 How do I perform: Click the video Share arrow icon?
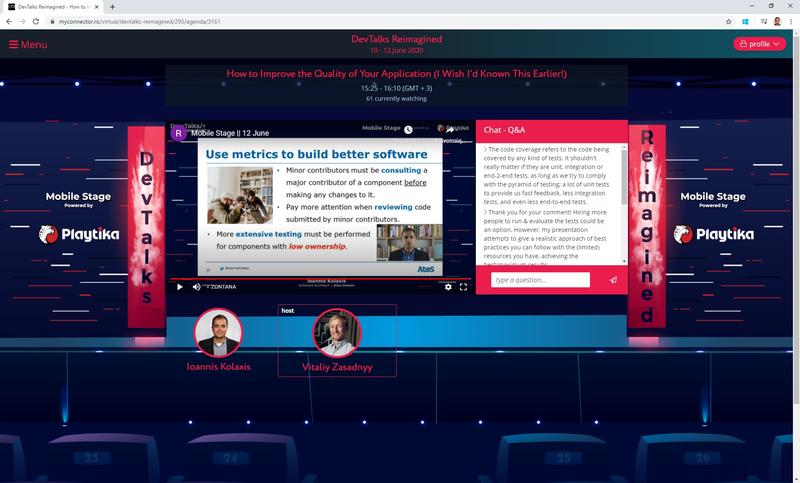(451, 129)
